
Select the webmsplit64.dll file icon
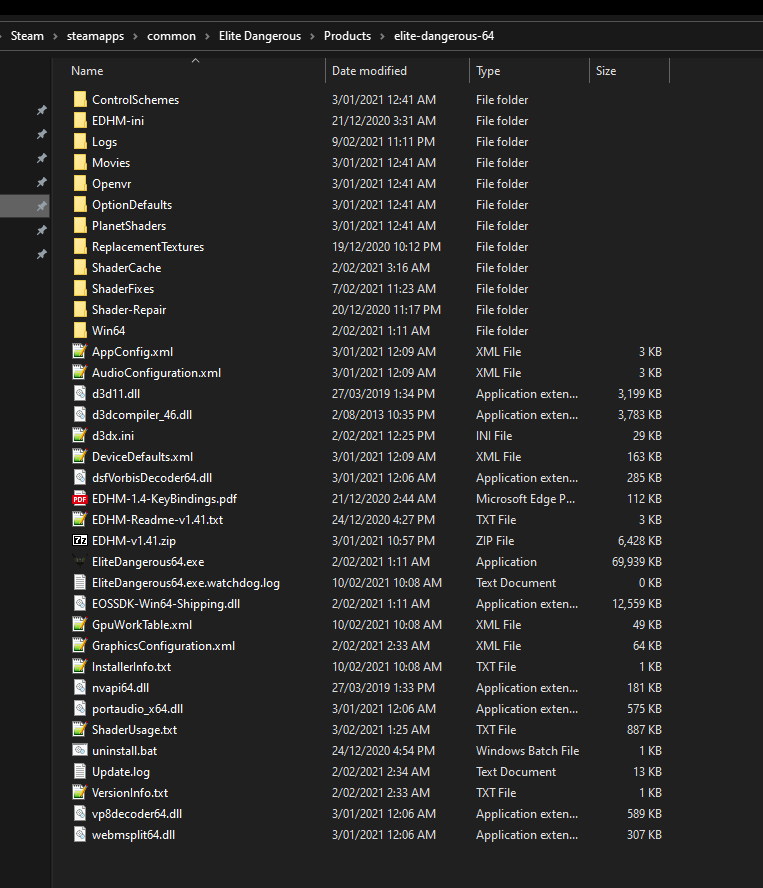coord(80,835)
